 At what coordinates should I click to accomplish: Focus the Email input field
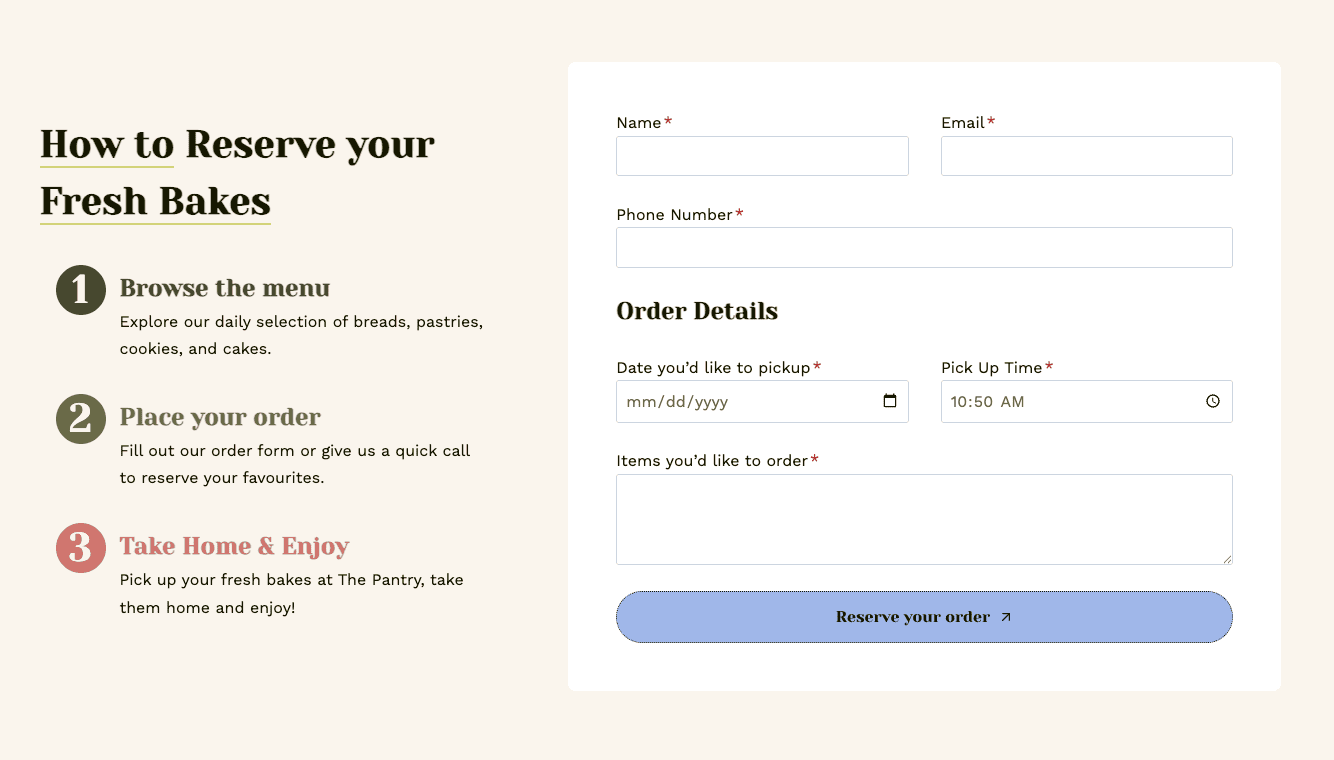[x=1086, y=156]
